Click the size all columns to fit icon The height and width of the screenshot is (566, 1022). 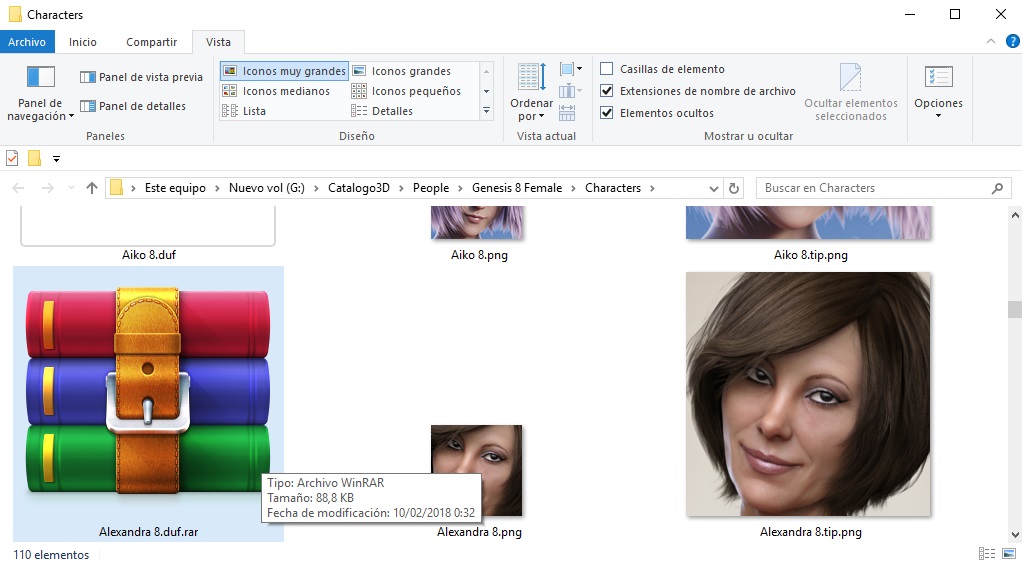point(567,113)
